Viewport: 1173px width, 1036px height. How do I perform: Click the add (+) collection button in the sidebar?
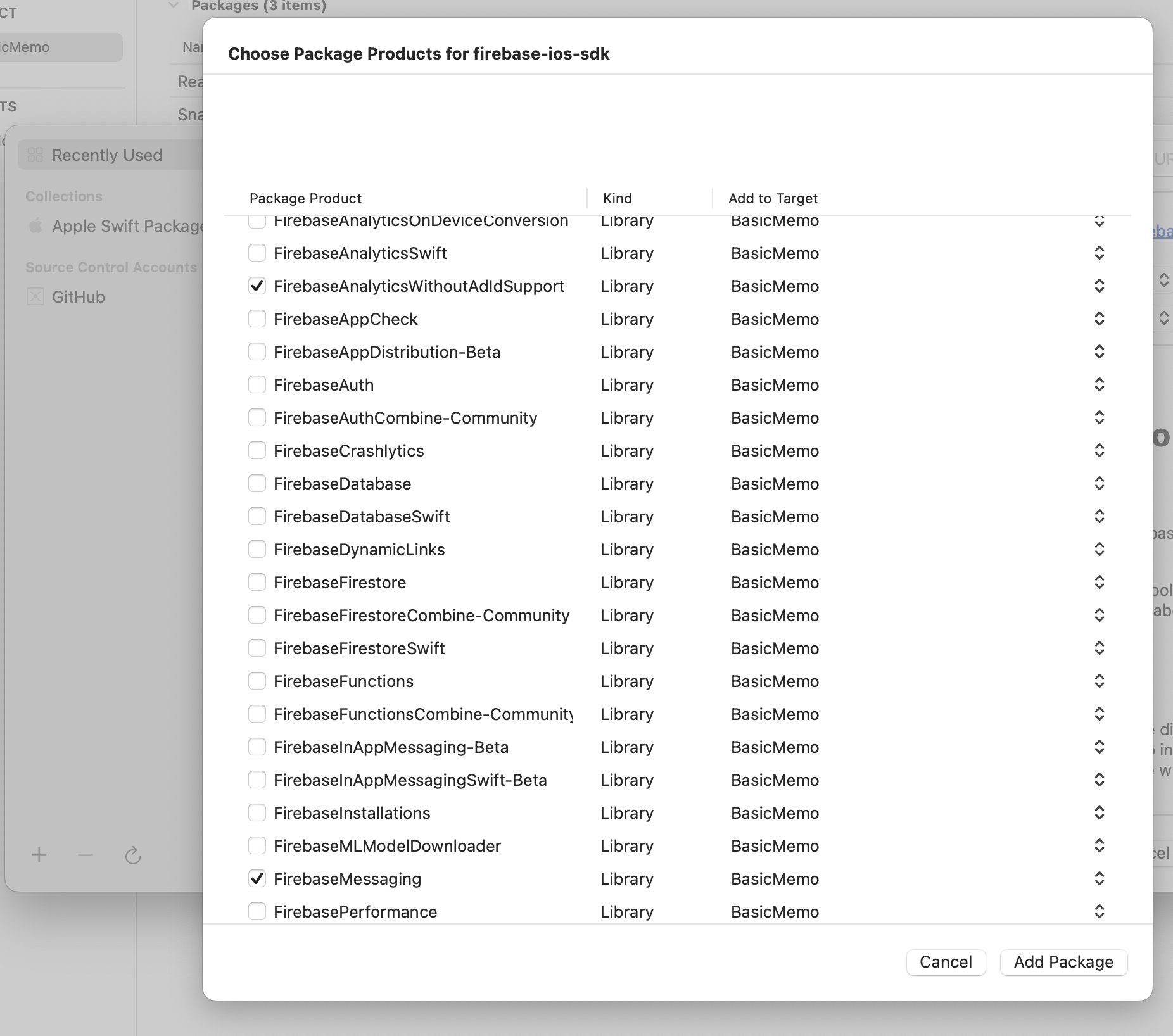[x=39, y=855]
